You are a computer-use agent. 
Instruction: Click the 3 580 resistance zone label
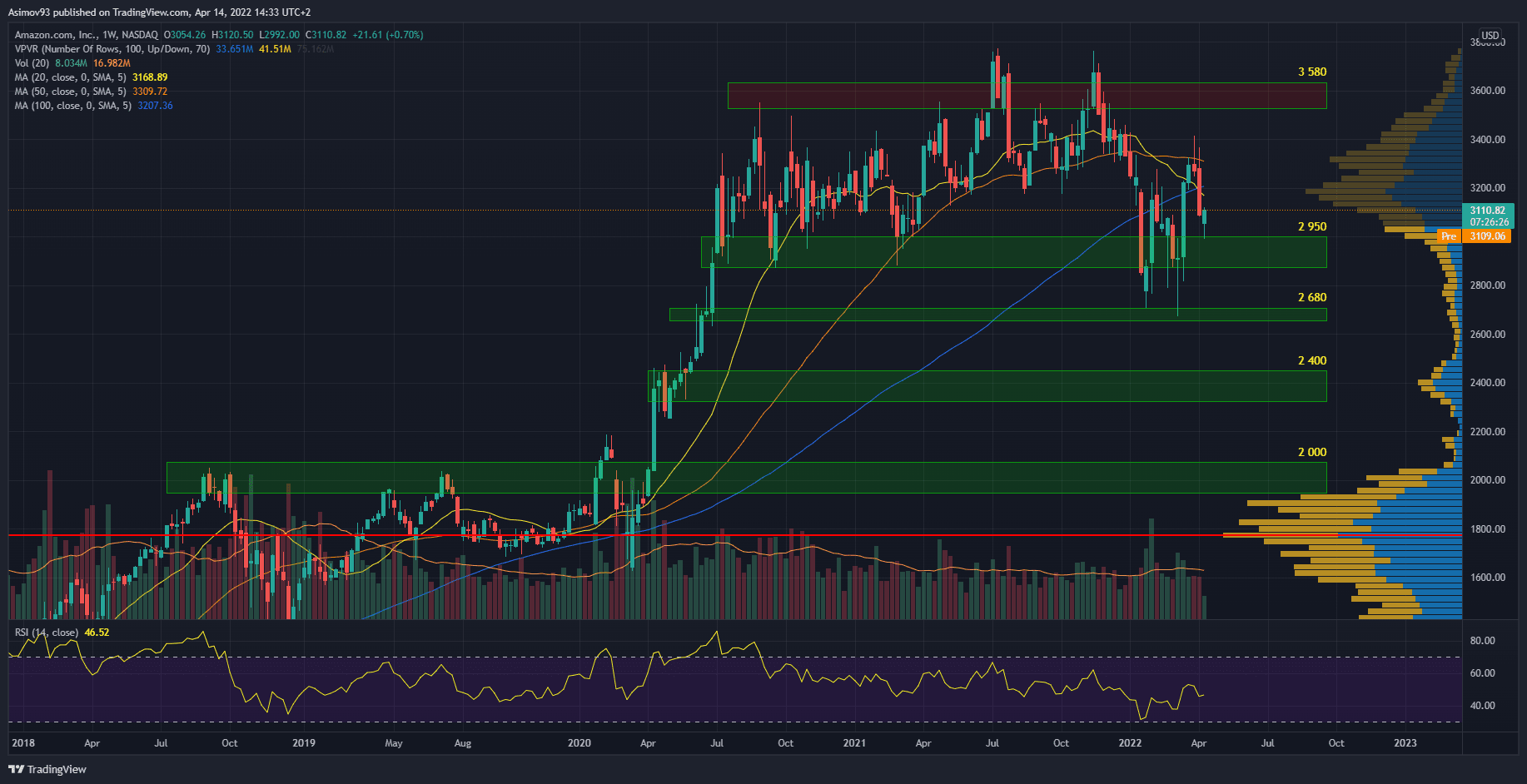(1311, 72)
